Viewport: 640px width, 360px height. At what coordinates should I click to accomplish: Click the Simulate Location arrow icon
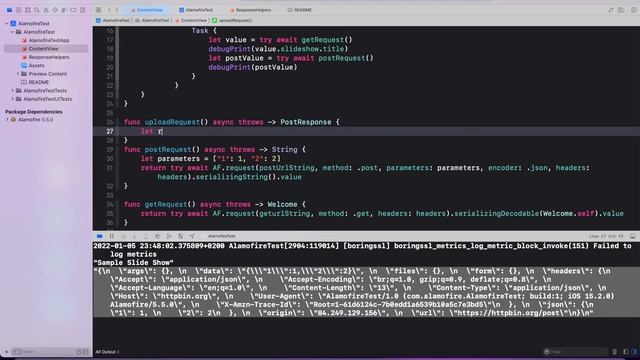point(192,236)
